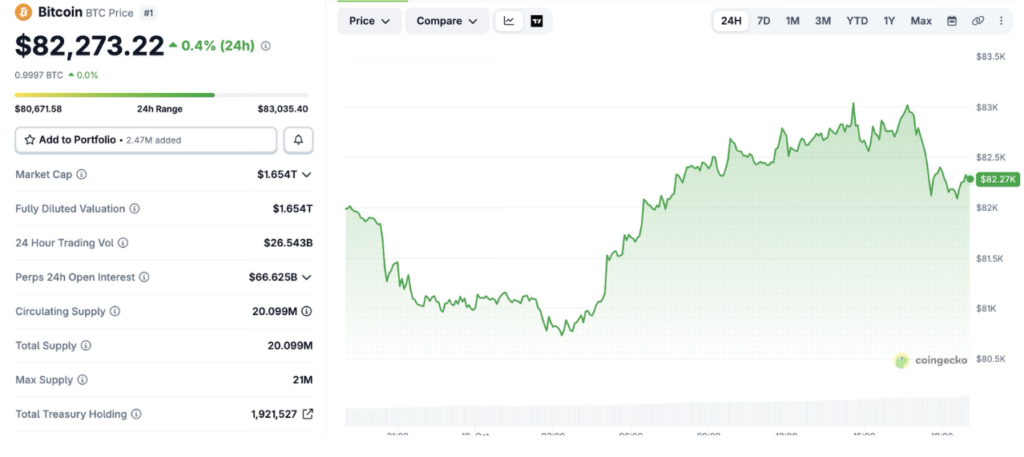Viewport: 1024px width, 457px height.
Task: Select the Max time range tab
Action: [921, 21]
